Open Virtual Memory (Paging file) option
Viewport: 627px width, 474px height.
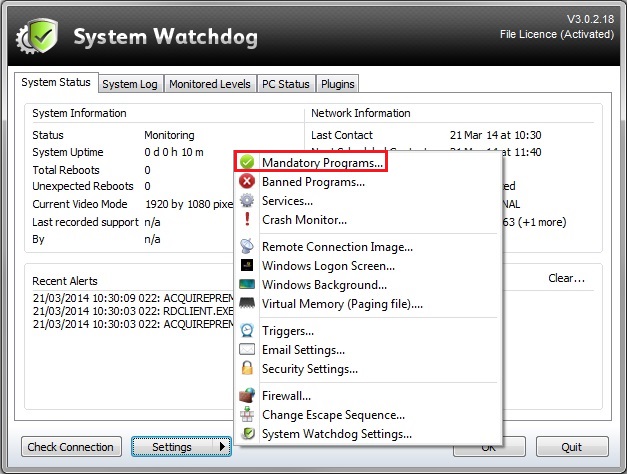[368, 304]
